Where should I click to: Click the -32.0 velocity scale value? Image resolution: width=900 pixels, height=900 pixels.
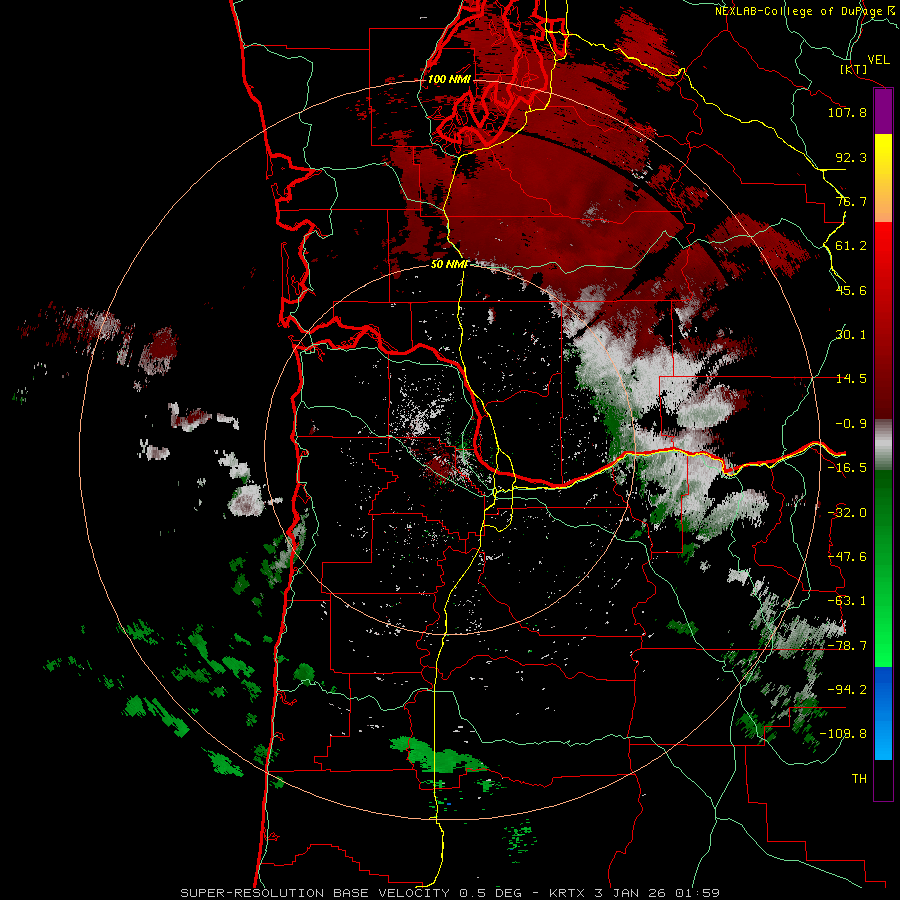pos(847,513)
